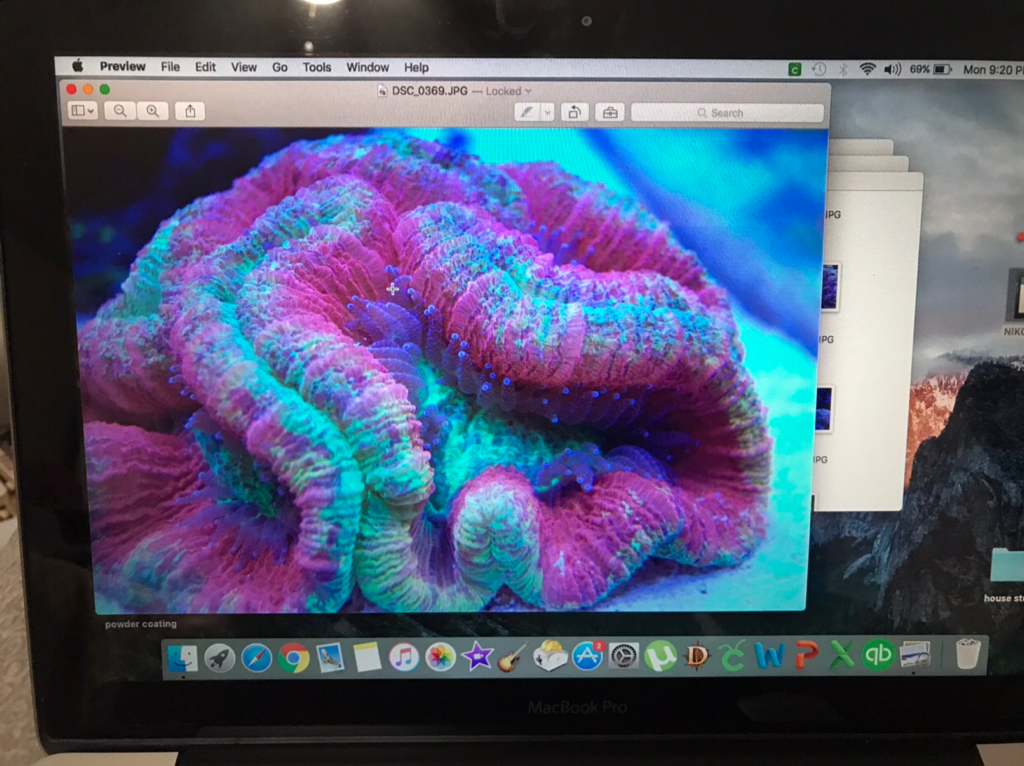Image resolution: width=1024 pixels, height=766 pixels.
Task: Show the Markup Toolbar with toolbox icon
Action: [610, 112]
